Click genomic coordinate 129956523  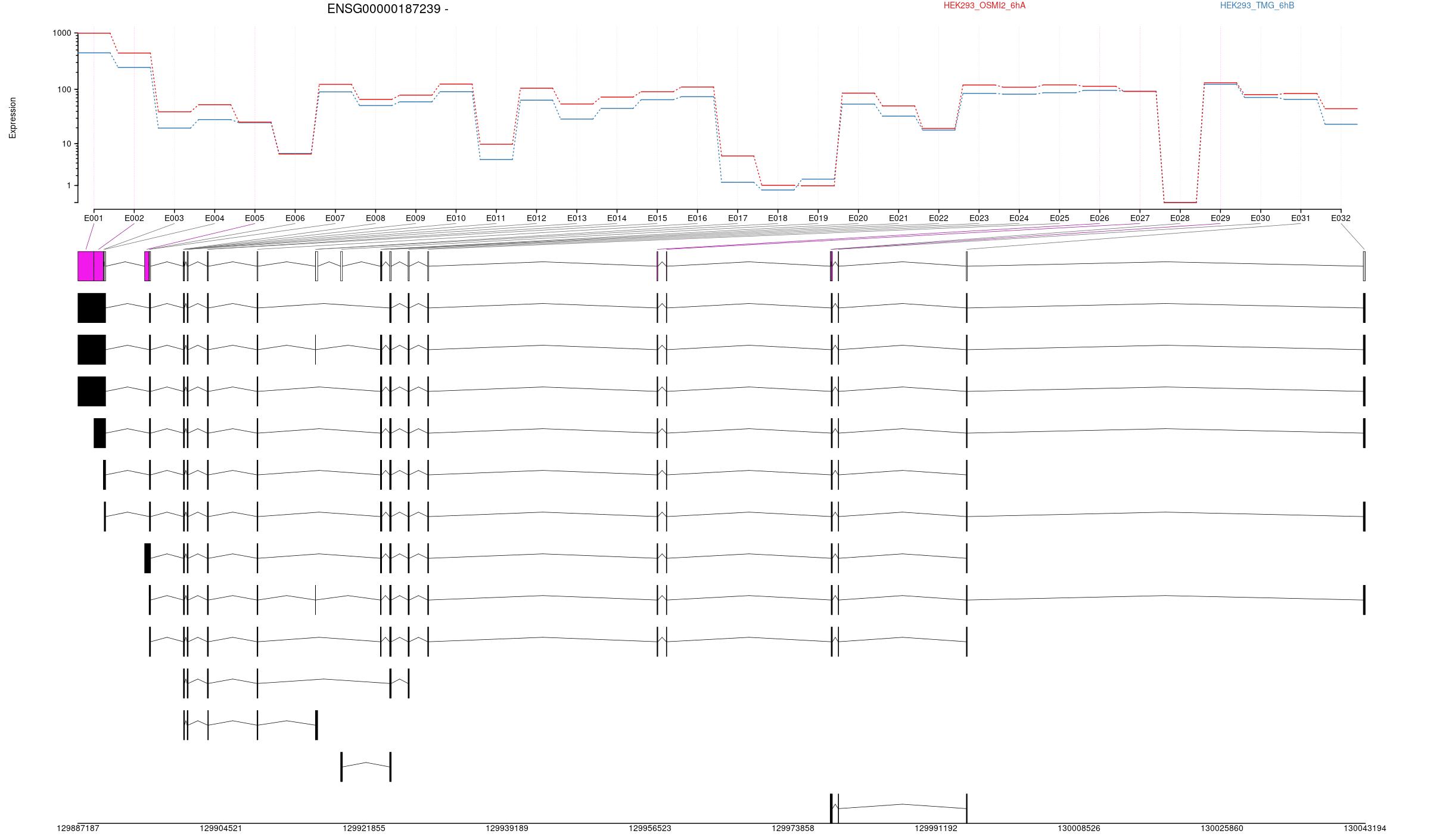tap(650, 828)
